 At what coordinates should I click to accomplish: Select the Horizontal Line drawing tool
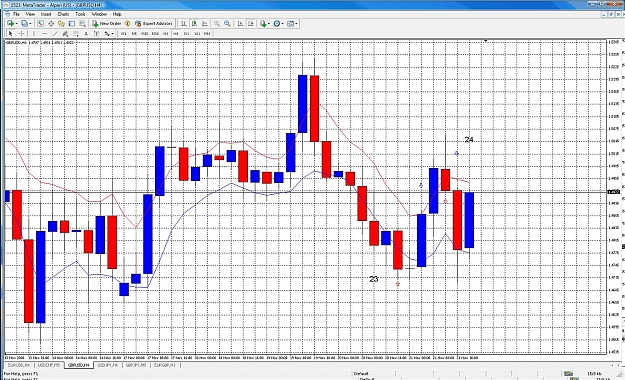tap(45, 33)
